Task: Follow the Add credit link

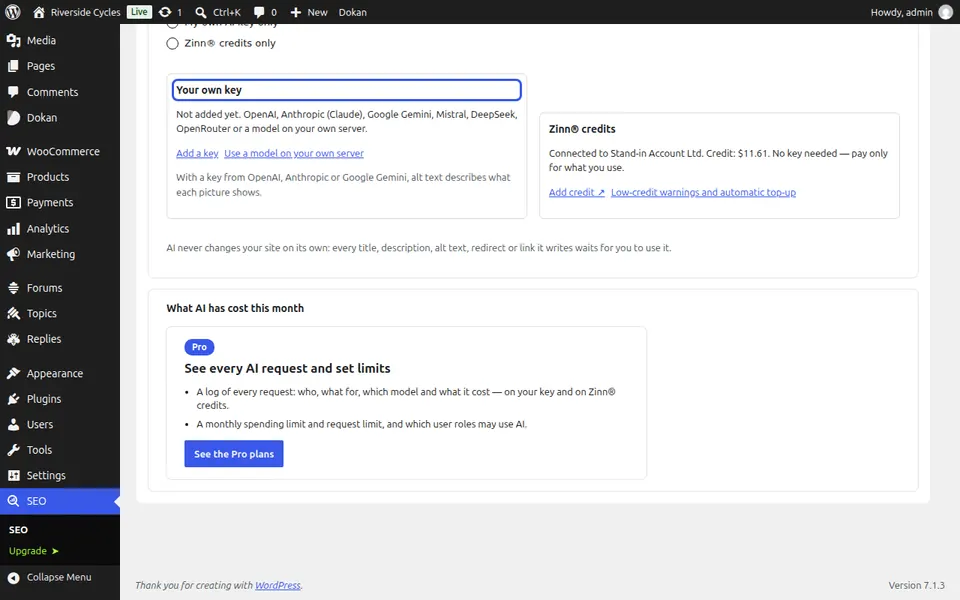Action: (577, 192)
